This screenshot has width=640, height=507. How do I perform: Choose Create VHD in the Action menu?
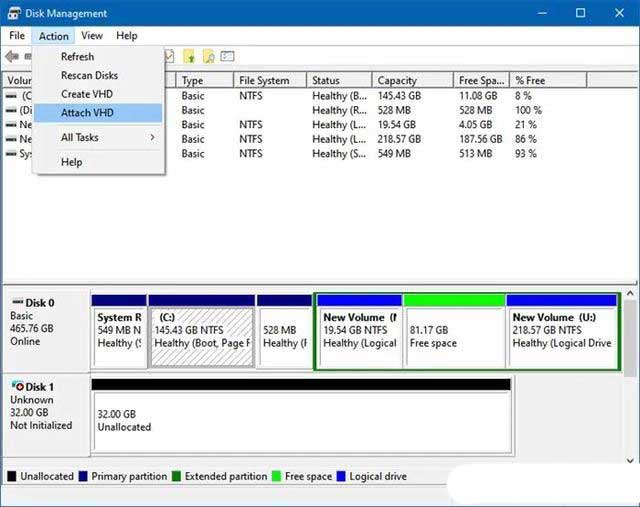pyautogui.click(x=86, y=94)
